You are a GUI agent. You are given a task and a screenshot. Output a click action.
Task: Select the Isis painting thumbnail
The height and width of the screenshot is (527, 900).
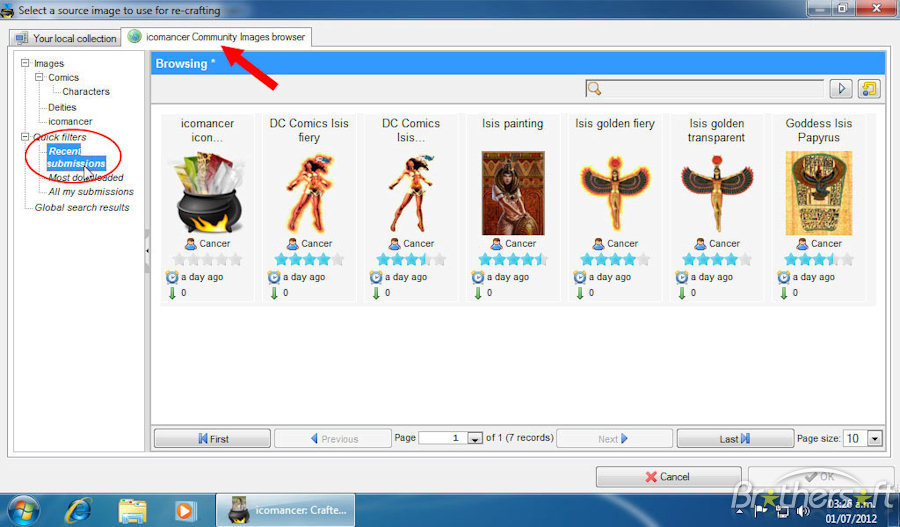click(513, 193)
